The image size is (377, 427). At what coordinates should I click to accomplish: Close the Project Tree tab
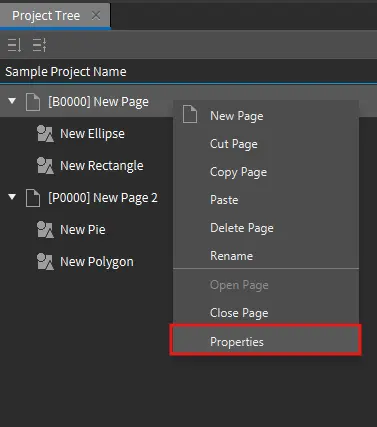pyautogui.click(x=96, y=15)
